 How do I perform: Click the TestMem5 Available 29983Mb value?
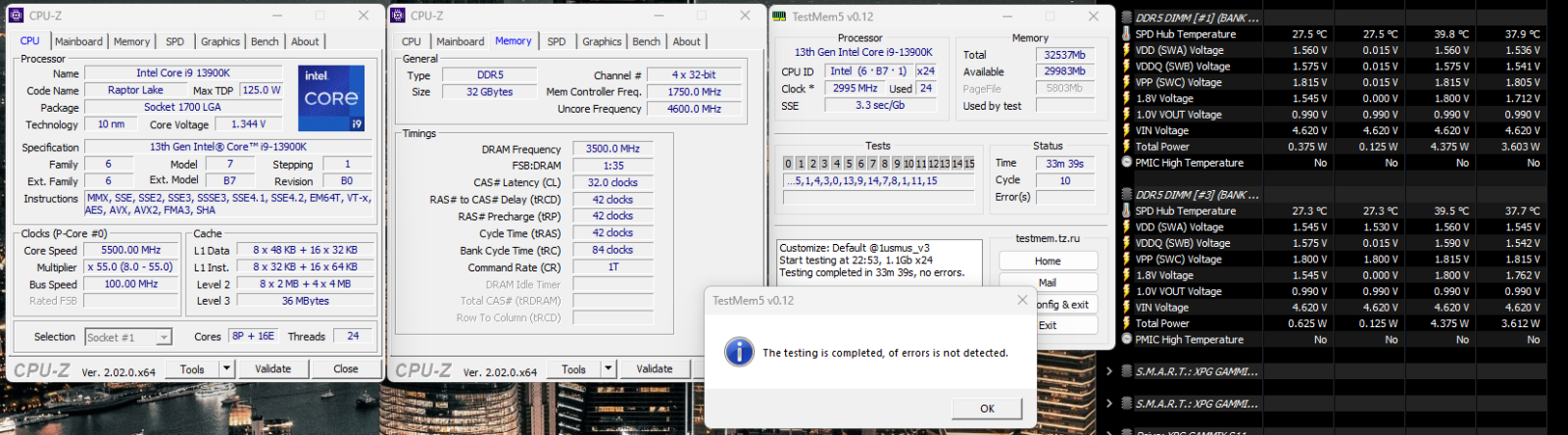point(1065,72)
